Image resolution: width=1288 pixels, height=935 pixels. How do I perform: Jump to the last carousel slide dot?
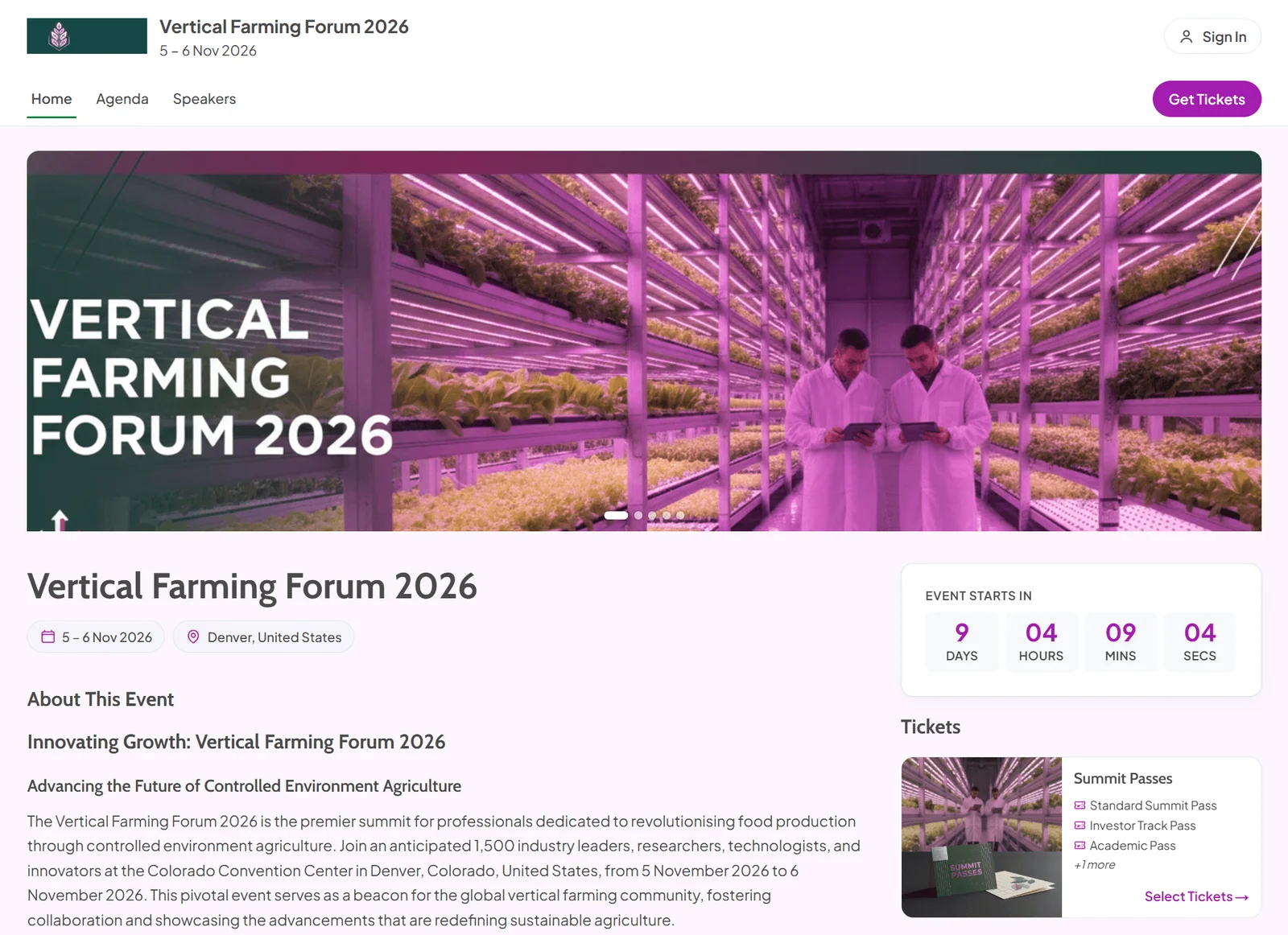tap(680, 515)
